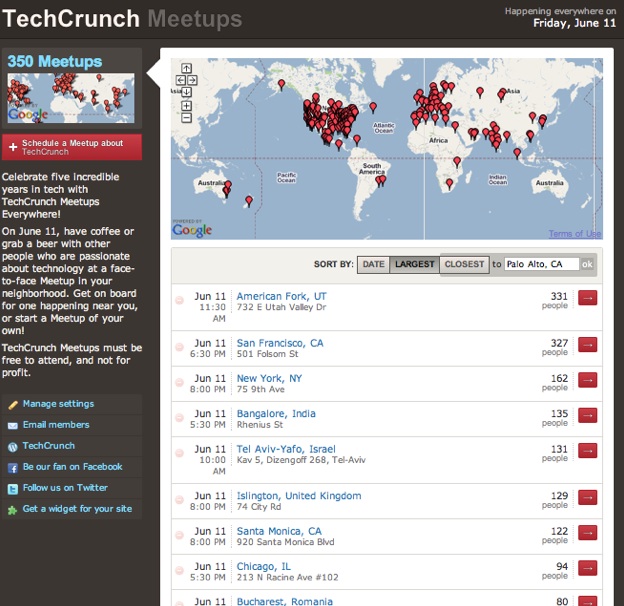This screenshot has width=624, height=606.
Task: Open the TechCrunch sidebar link
Action: click(x=49, y=446)
